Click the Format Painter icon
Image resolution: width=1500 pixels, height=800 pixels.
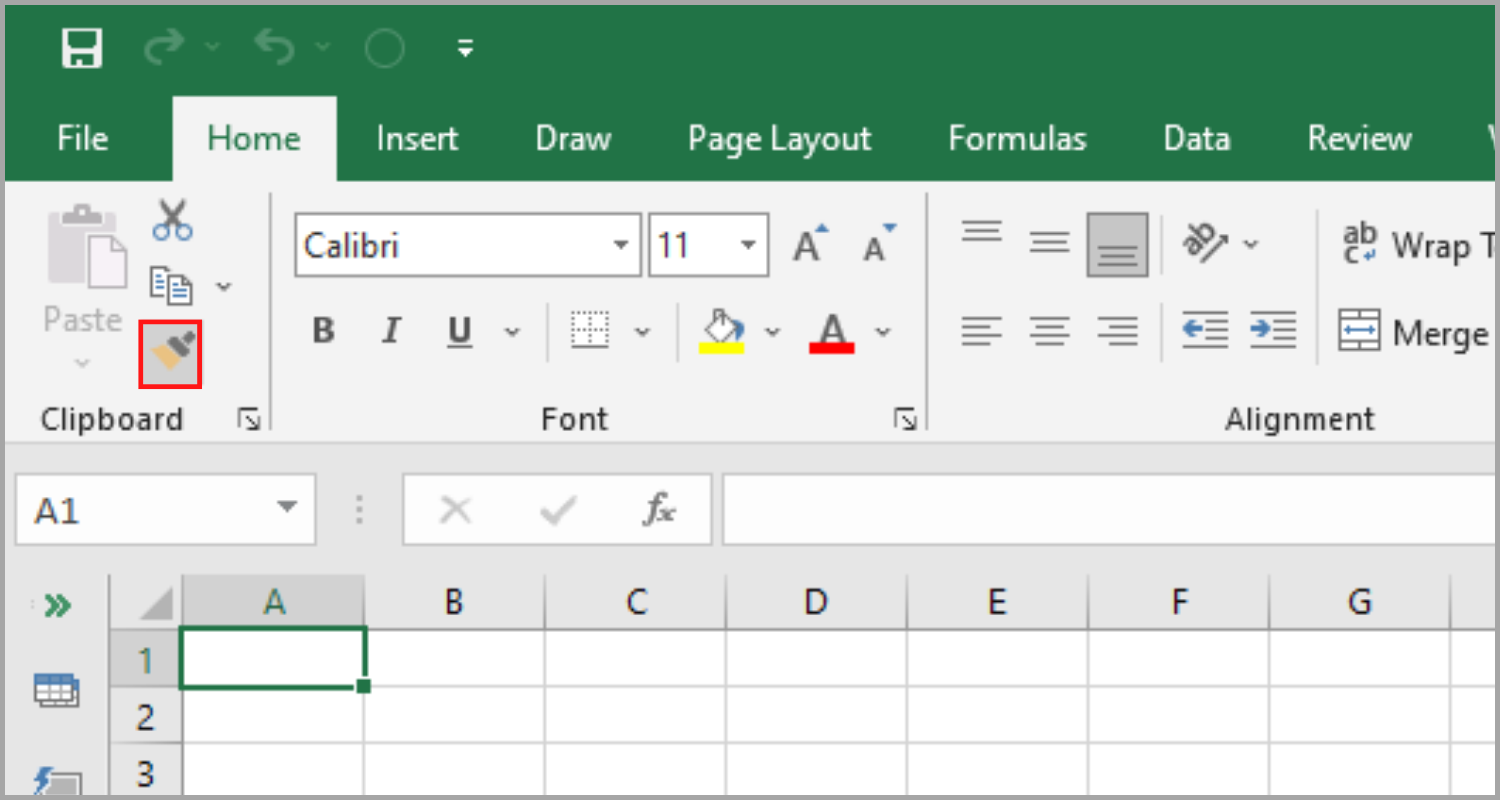tap(170, 352)
